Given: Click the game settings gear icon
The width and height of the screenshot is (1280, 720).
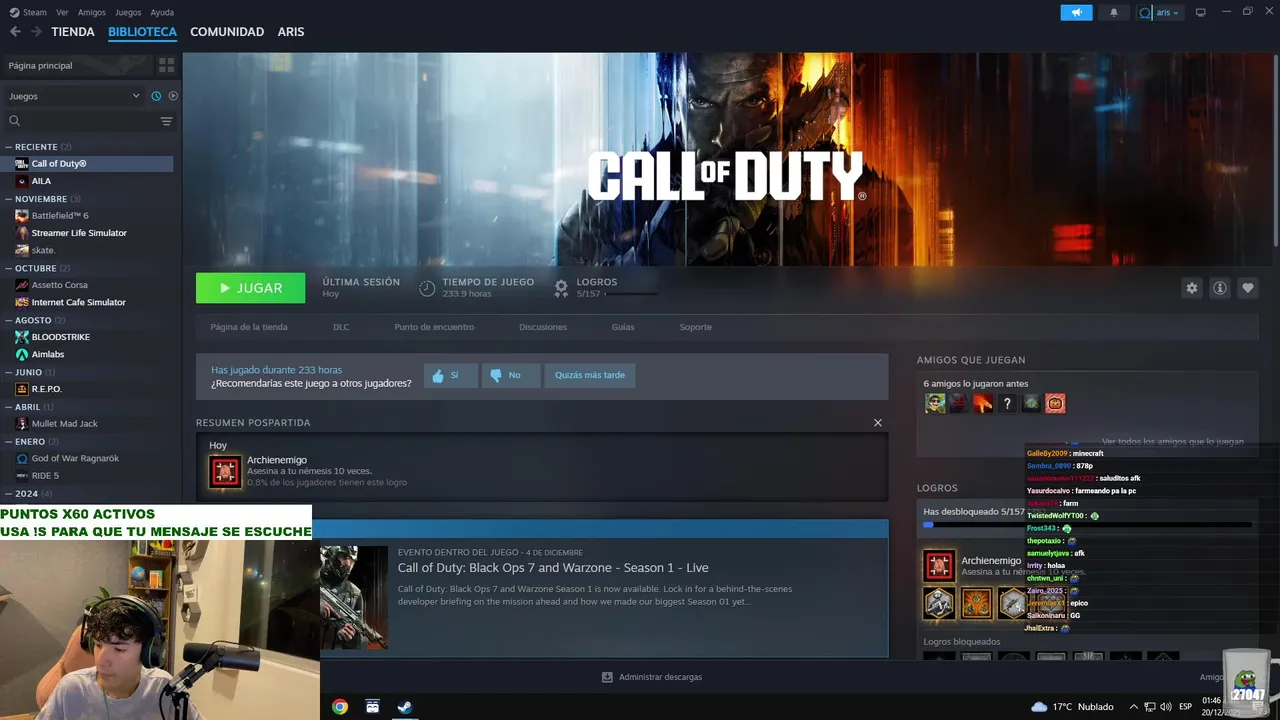Looking at the screenshot, I should (1191, 288).
